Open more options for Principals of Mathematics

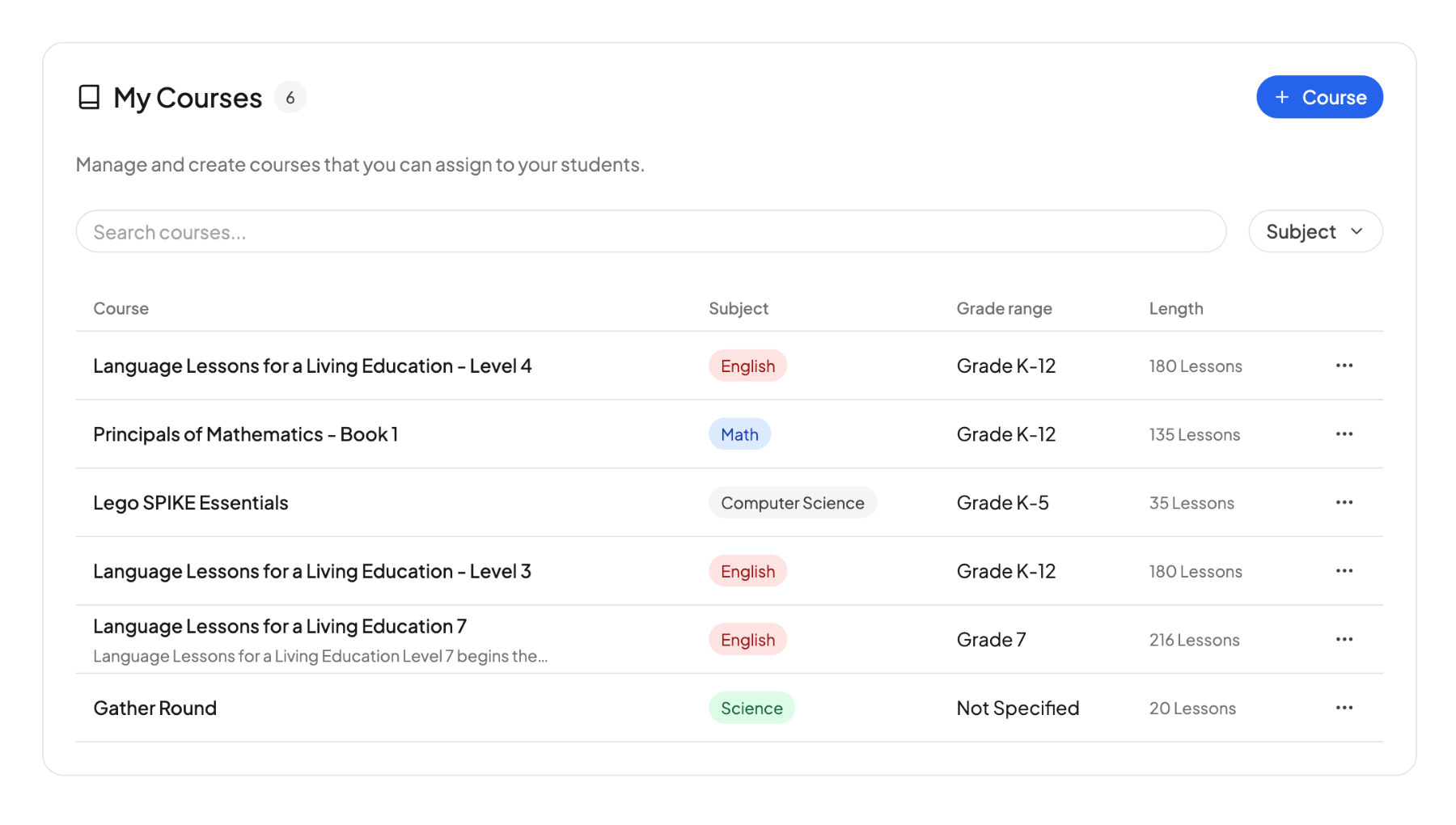[x=1344, y=434]
